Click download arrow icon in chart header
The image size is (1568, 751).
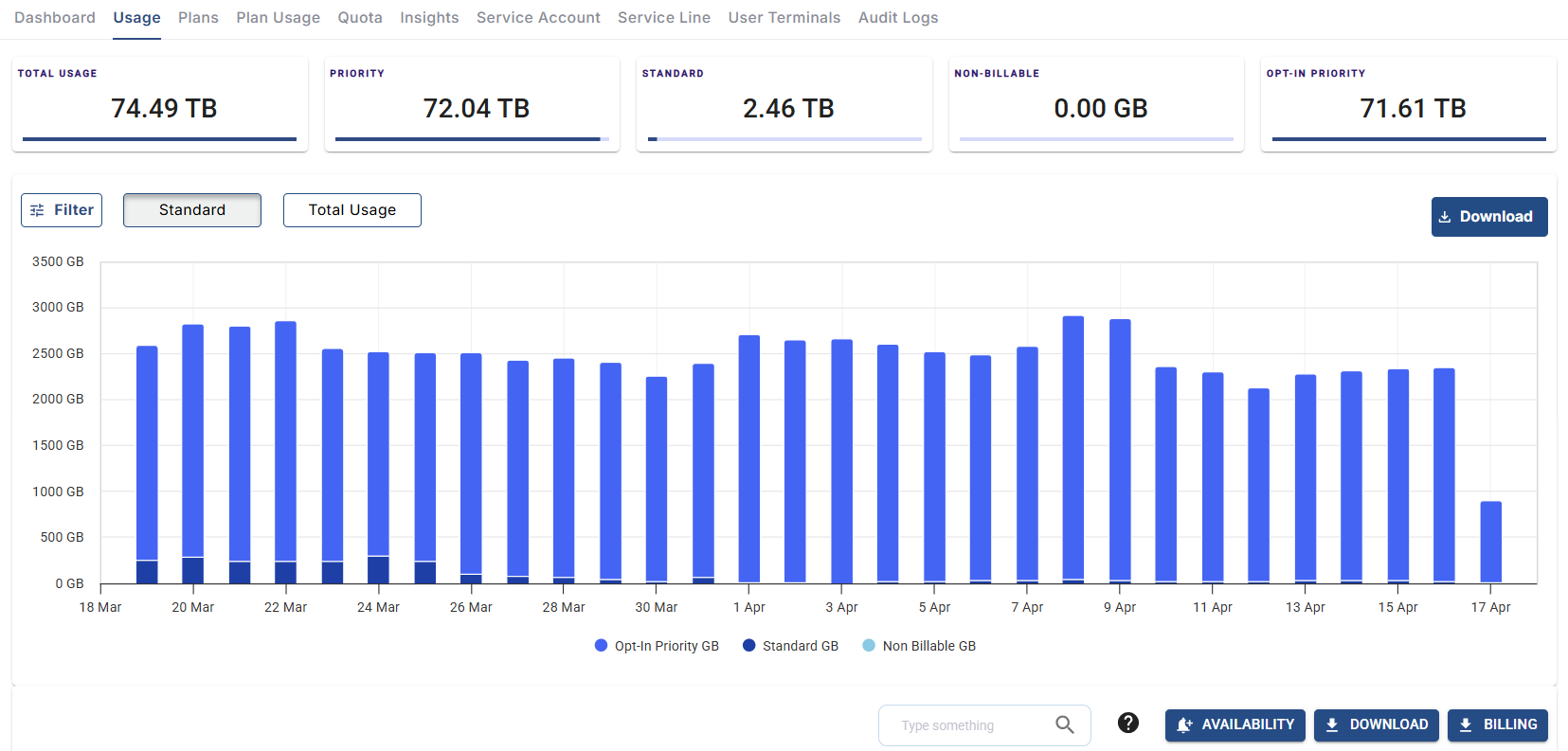1445,217
